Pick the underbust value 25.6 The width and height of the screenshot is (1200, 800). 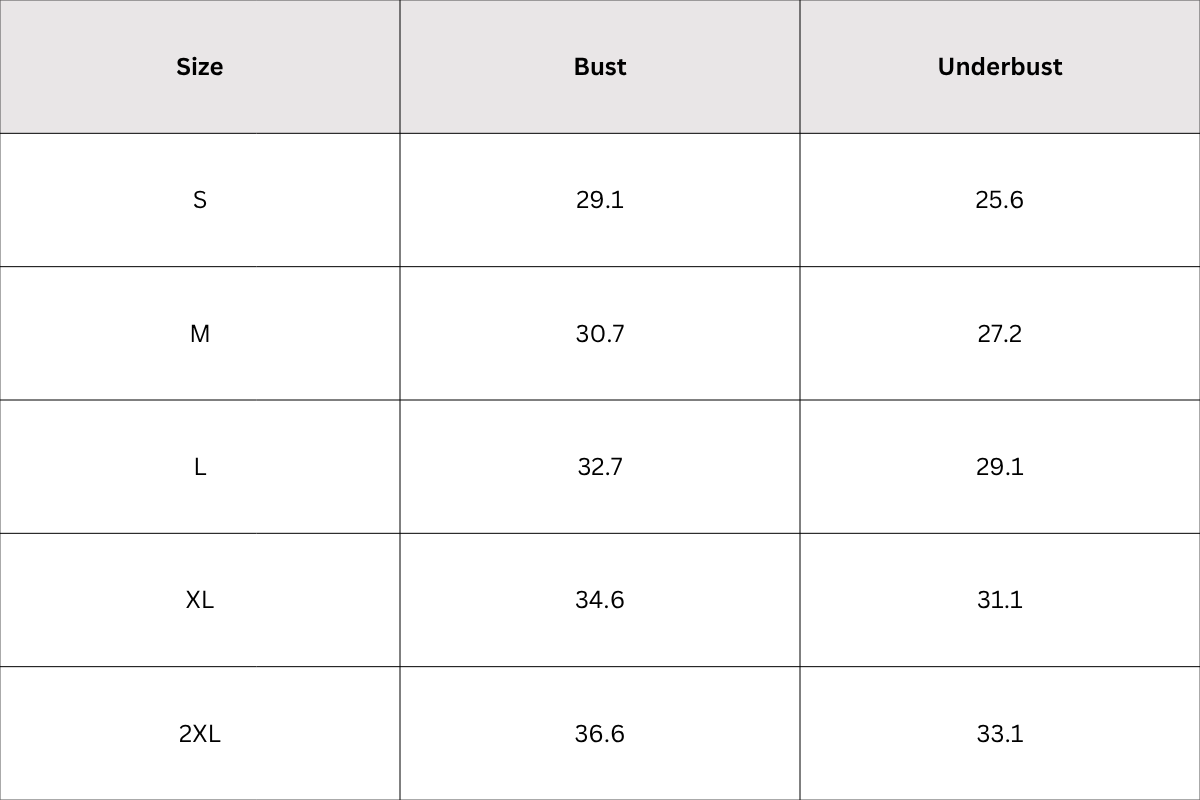pyautogui.click(x=1000, y=200)
